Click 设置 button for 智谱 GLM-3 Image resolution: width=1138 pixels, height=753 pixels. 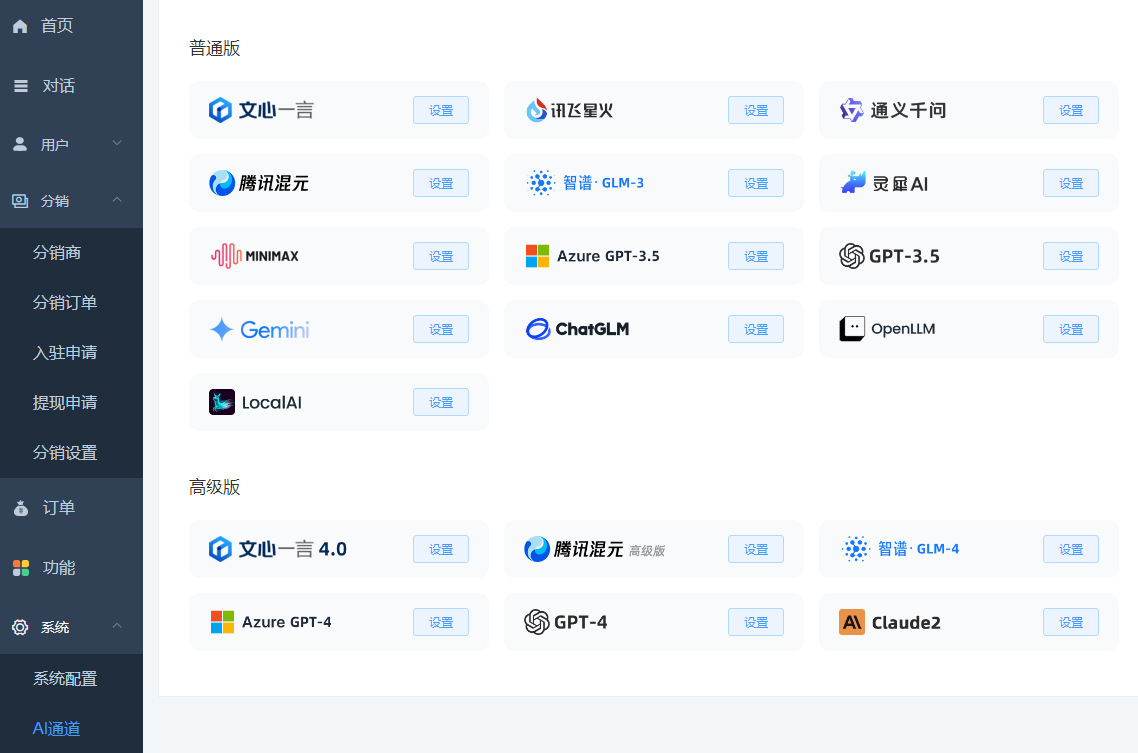(x=756, y=183)
